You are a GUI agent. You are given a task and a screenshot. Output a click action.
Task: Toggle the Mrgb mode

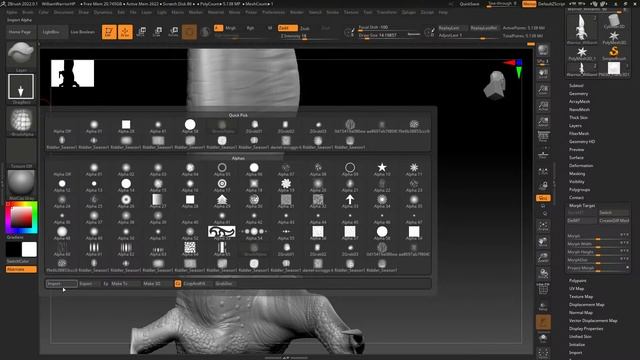(231, 28)
